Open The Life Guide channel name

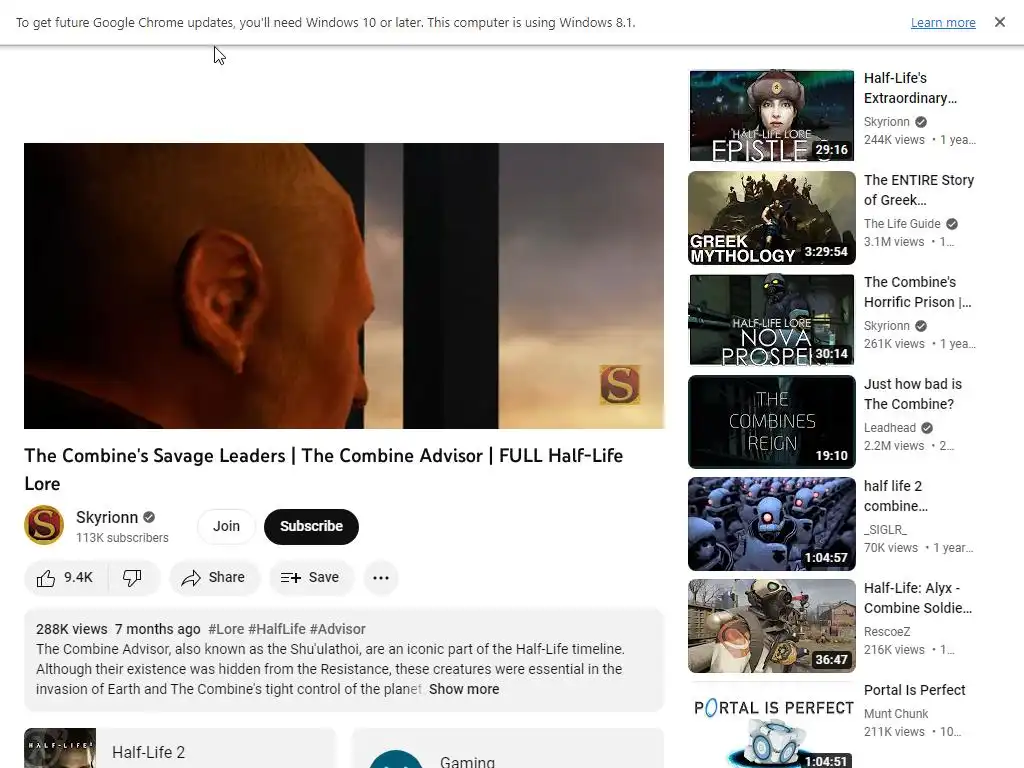tap(902, 224)
